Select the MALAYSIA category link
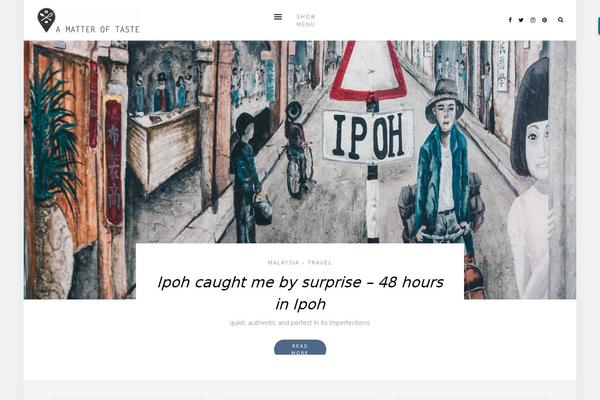 (x=283, y=262)
